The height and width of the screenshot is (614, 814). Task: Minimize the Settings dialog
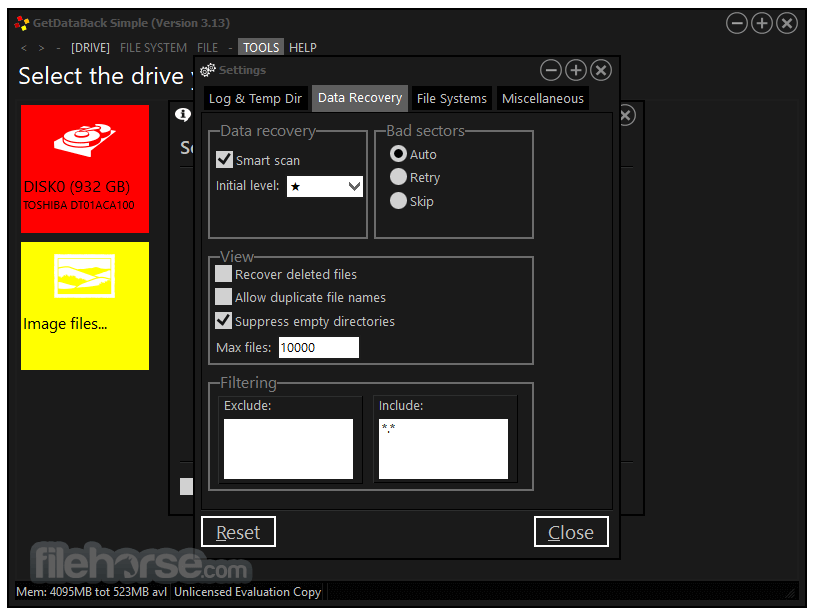[x=551, y=70]
